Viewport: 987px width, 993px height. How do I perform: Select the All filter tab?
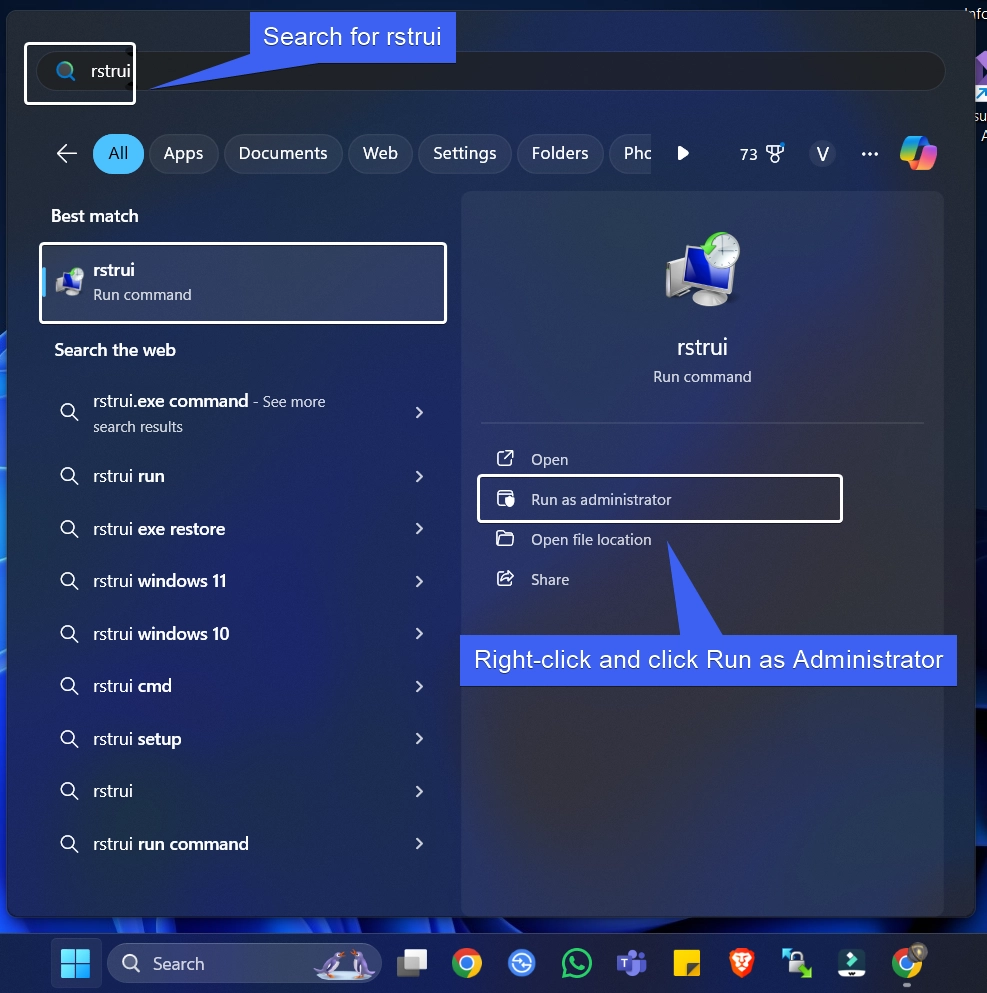118,153
